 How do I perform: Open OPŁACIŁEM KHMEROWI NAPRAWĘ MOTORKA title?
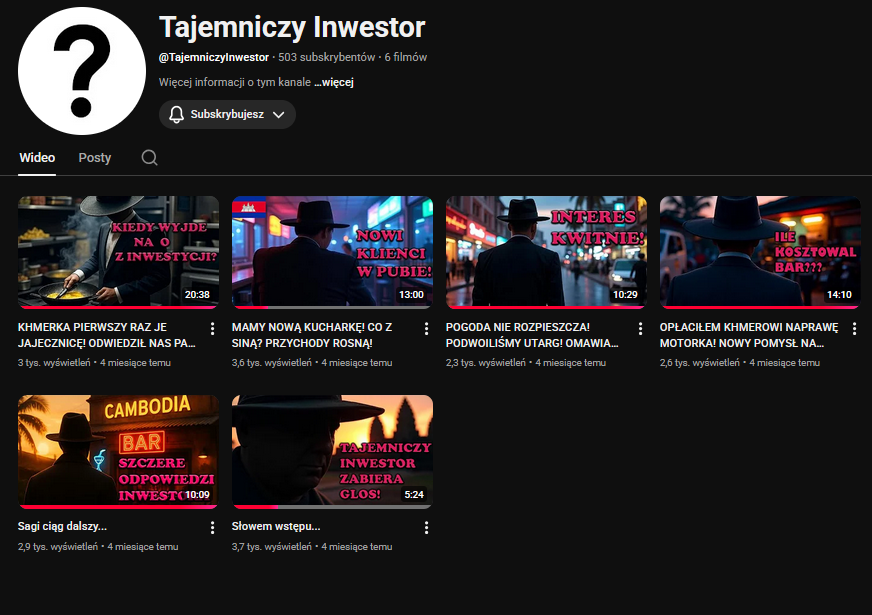point(749,335)
